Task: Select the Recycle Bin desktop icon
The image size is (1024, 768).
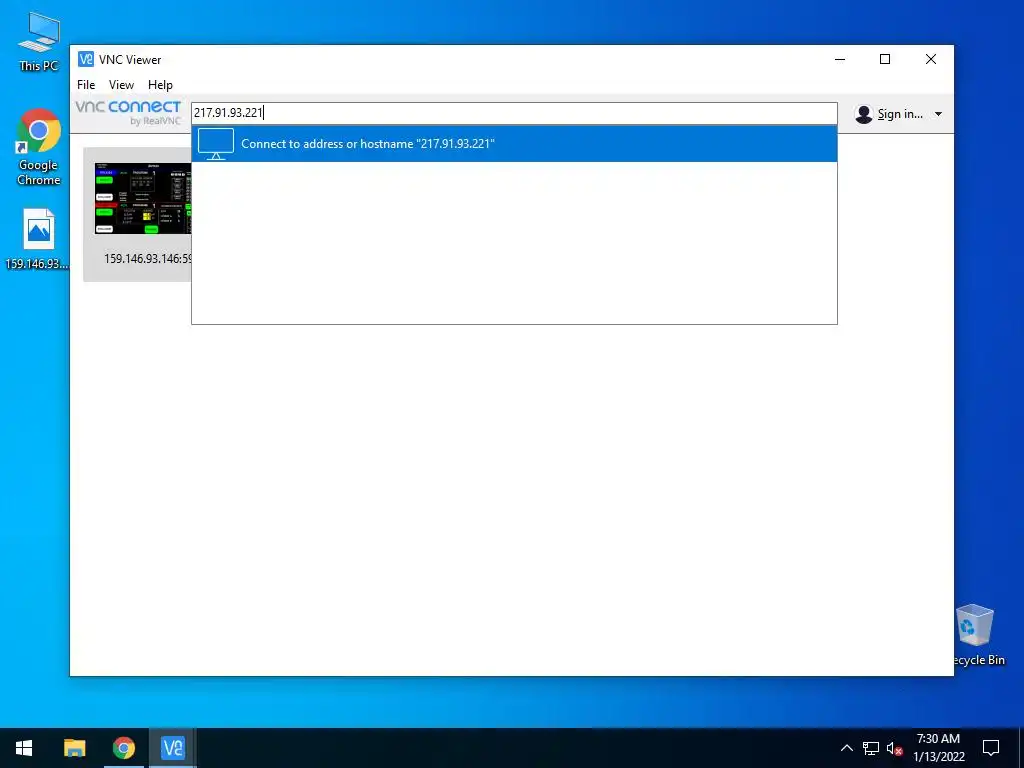Action: 975,635
